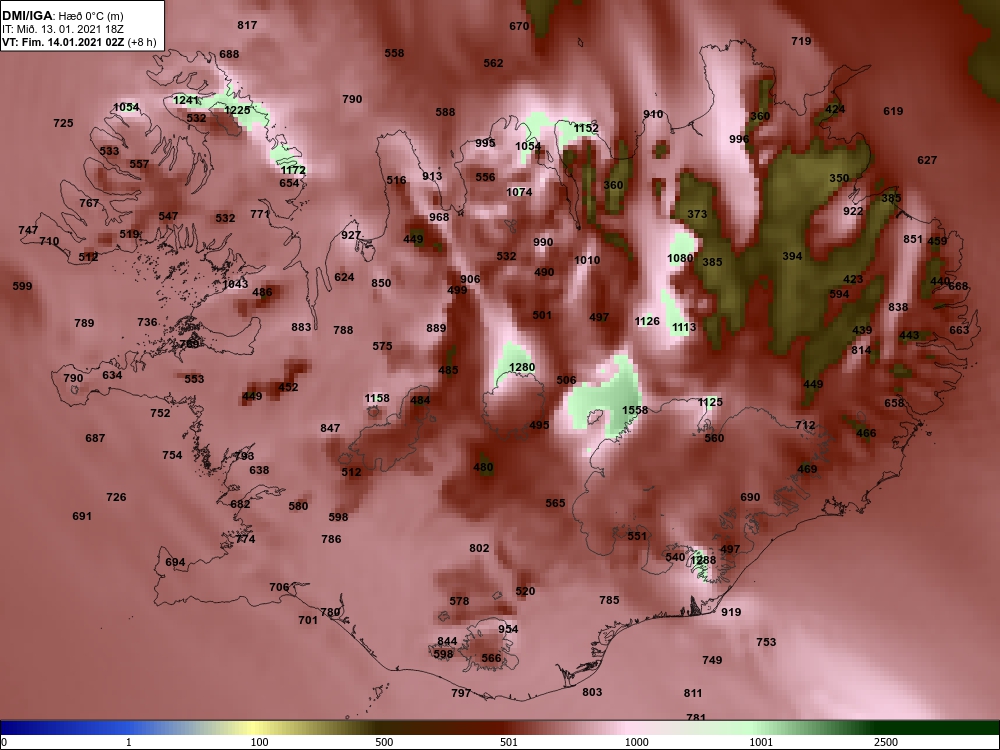Click the '2500' label on the color scale
This screenshot has width=1000, height=750.
tap(886, 742)
